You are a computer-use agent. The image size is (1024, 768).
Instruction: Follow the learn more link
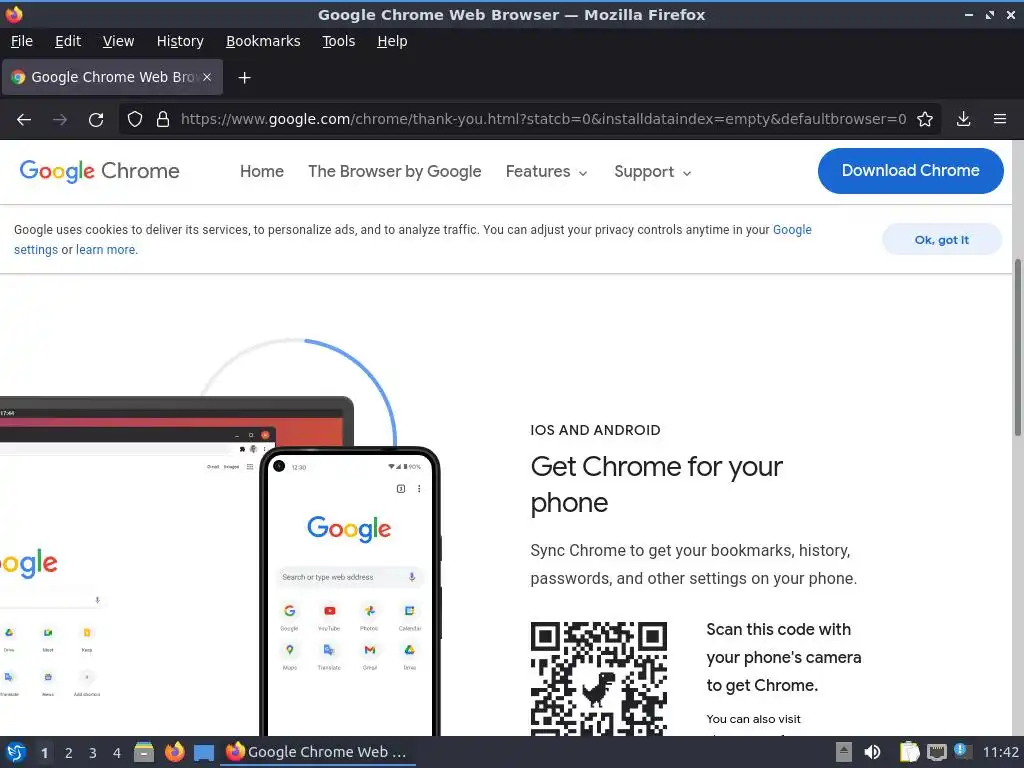[x=105, y=249]
